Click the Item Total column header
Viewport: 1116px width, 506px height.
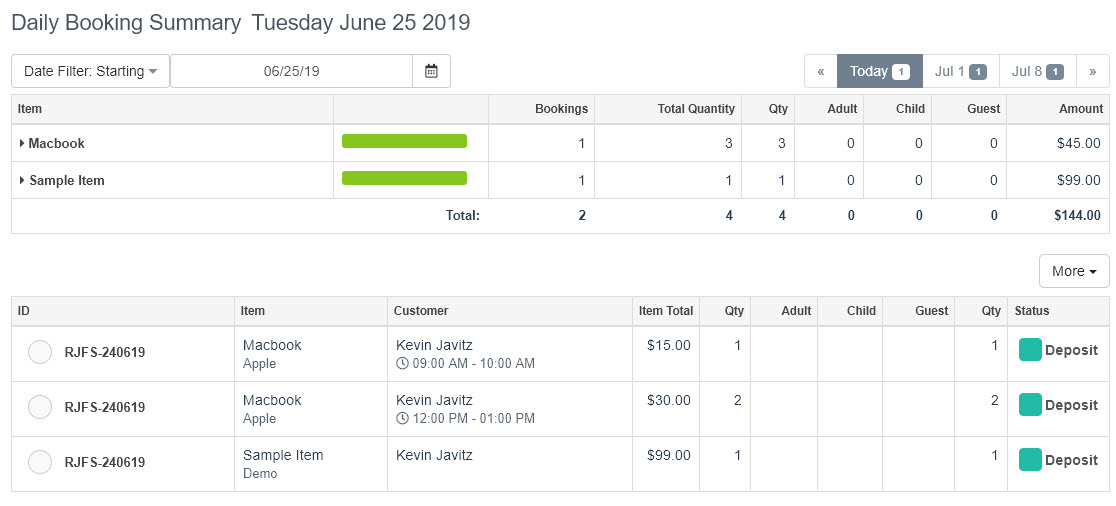666,310
